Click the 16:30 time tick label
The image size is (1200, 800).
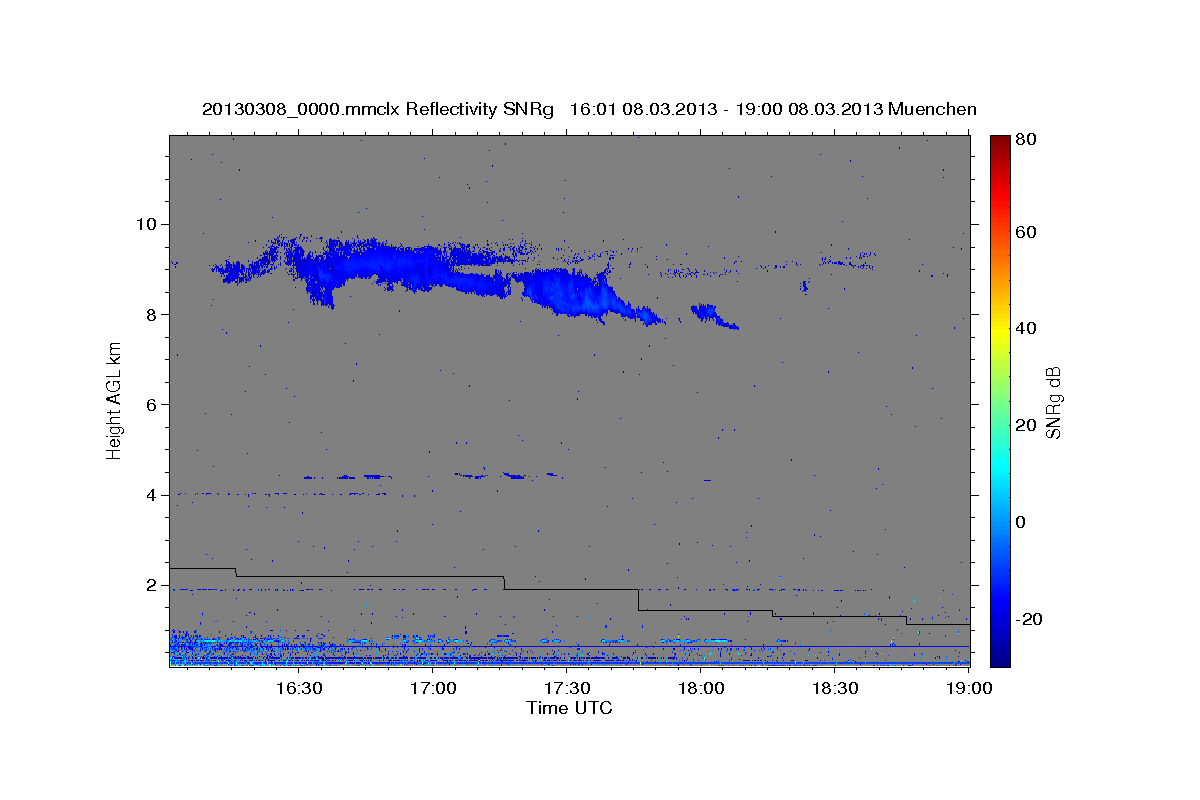click(298, 689)
